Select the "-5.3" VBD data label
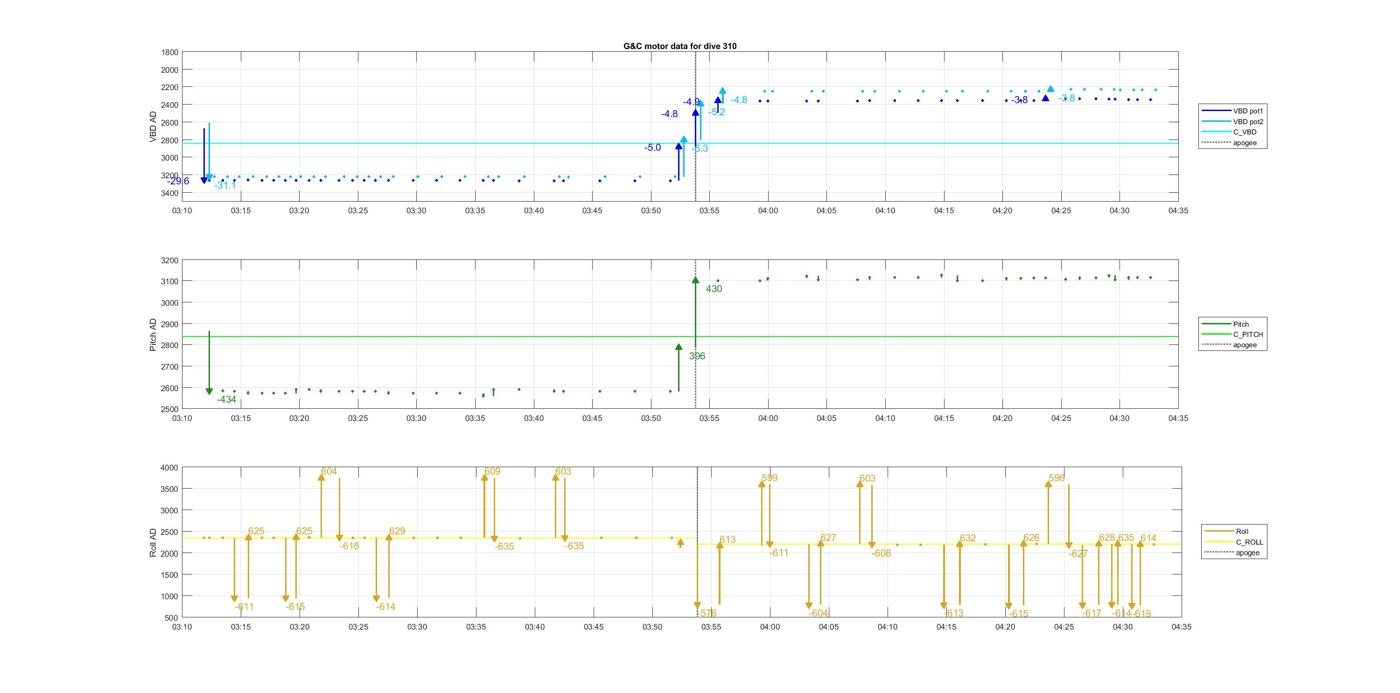1400x693 pixels. point(699,149)
